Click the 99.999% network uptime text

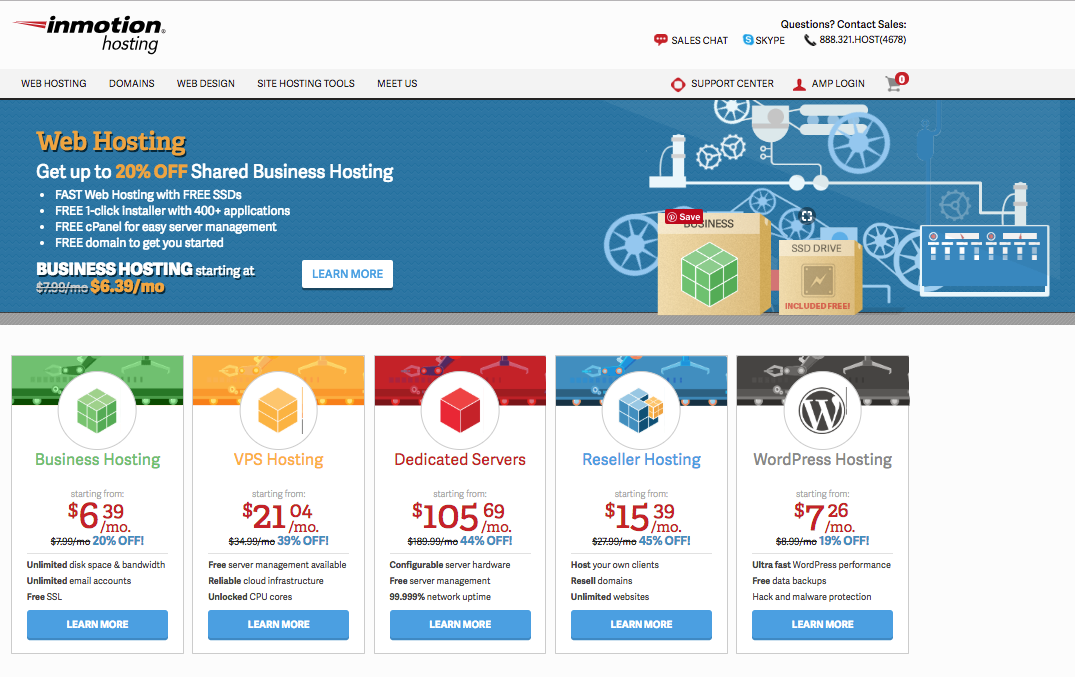tap(440, 597)
